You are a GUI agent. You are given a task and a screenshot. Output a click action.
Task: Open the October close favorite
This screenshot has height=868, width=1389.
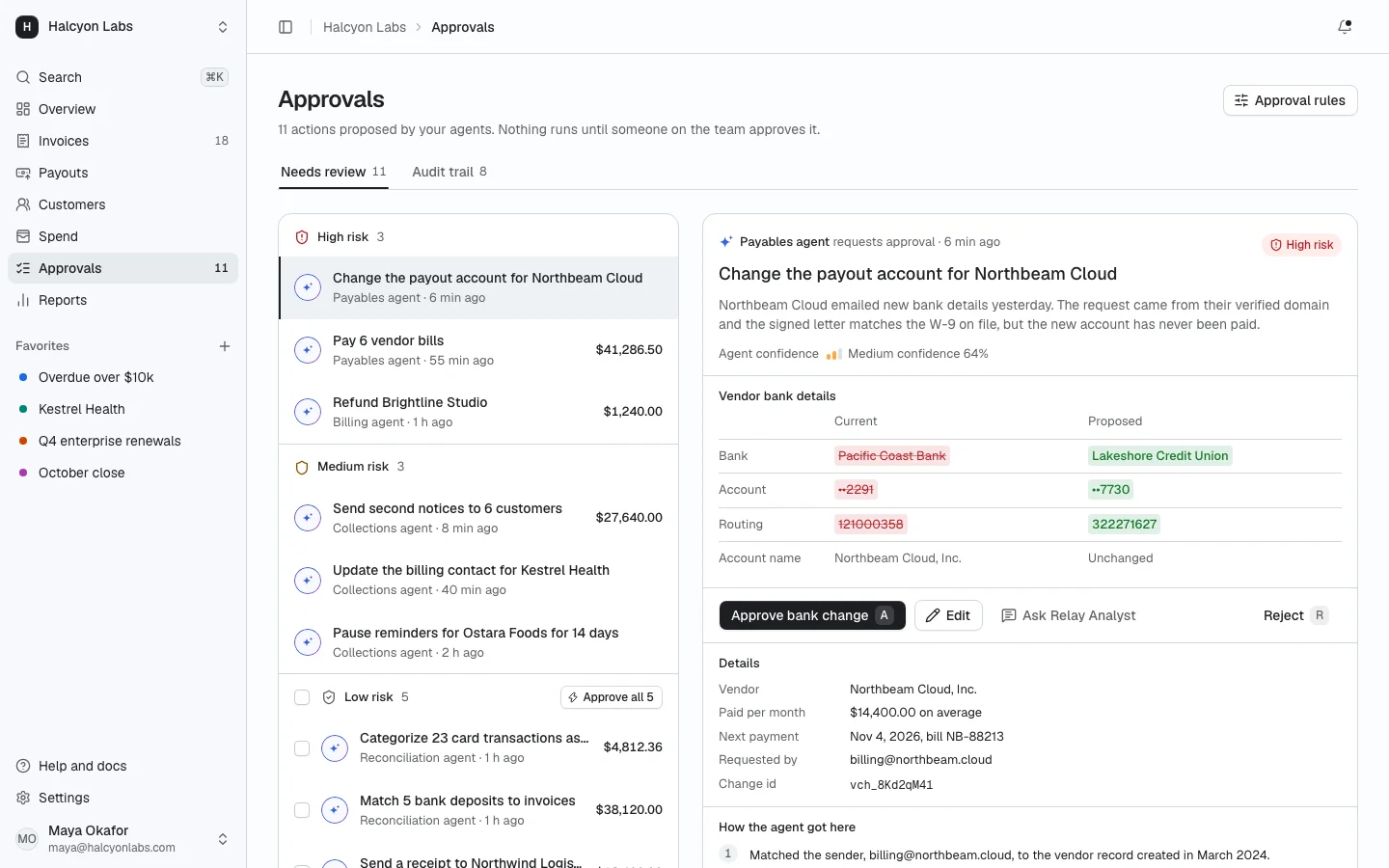pyautogui.click(x=123, y=473)
